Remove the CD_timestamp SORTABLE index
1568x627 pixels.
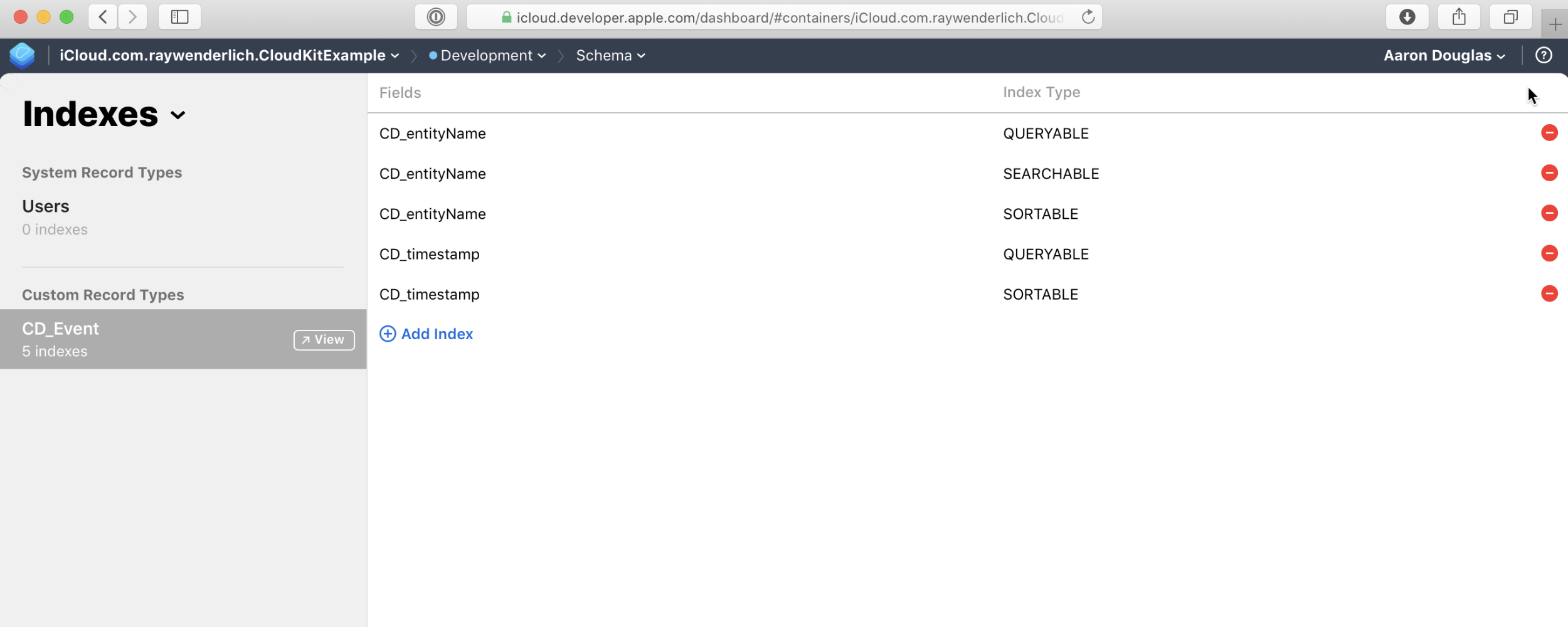tap(1549, 293)
